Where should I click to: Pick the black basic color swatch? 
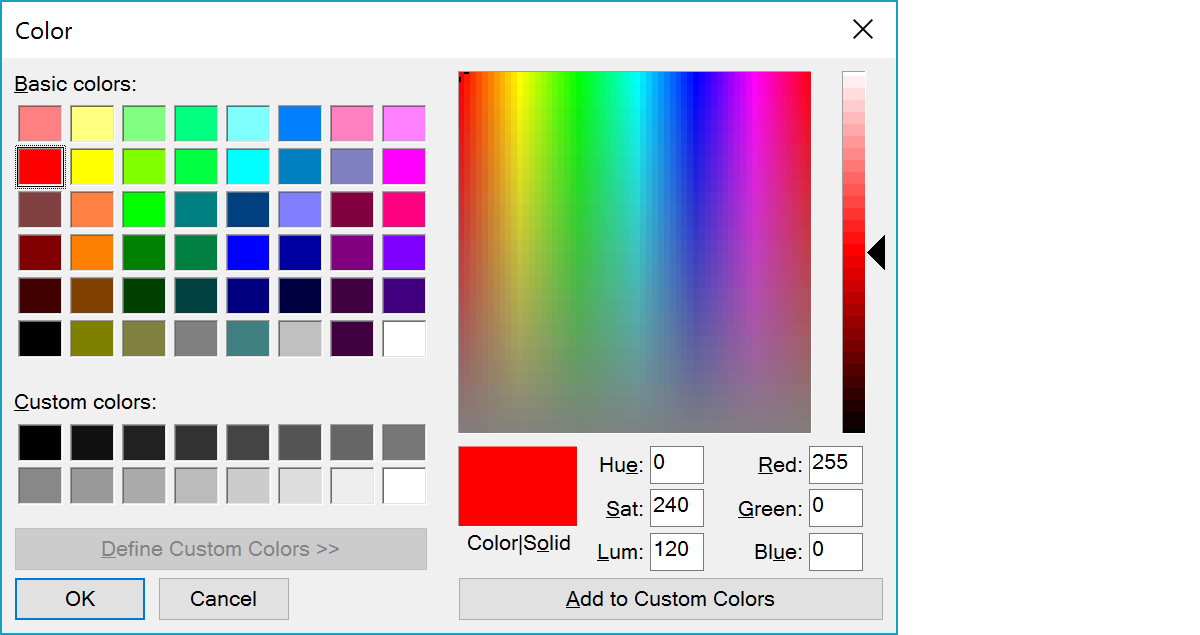[x=40, y=339]
